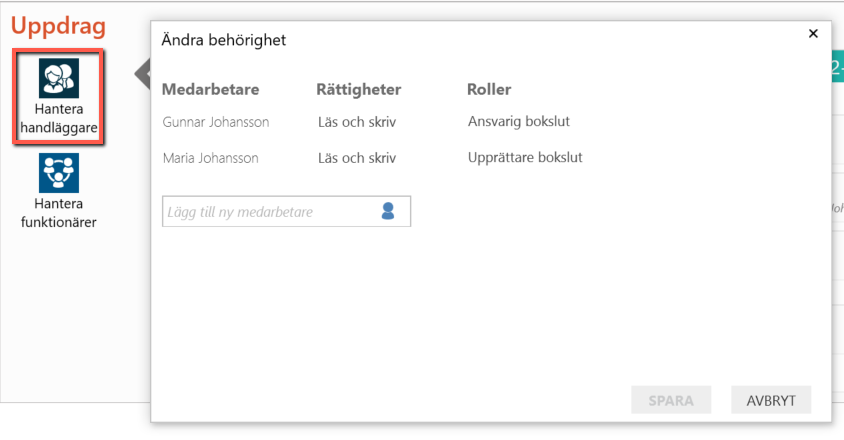Focus the Lägg till ny medarbetare field

point(286,211)
